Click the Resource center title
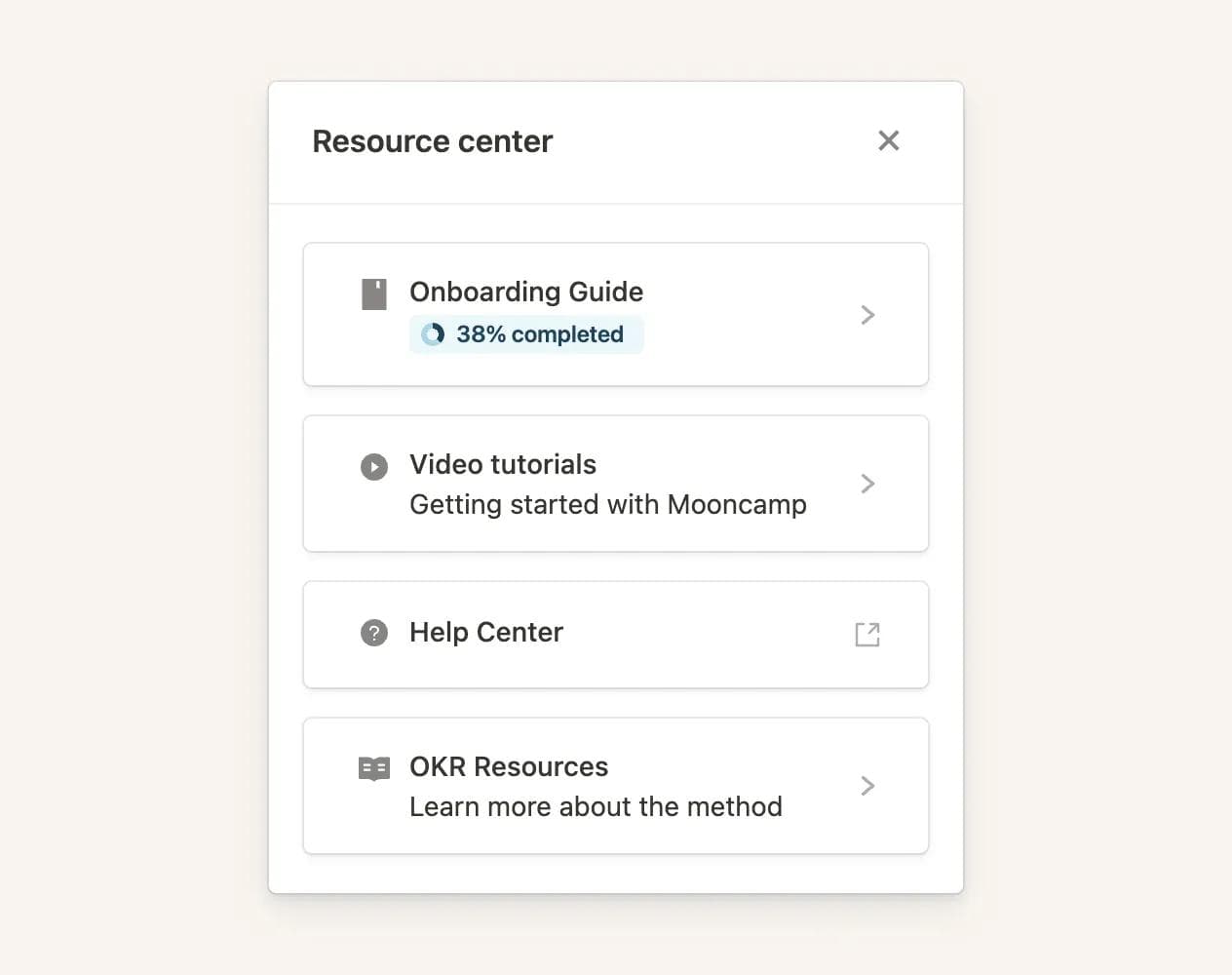The width and height of the screenshot is (1232, 975). point(432,140)
